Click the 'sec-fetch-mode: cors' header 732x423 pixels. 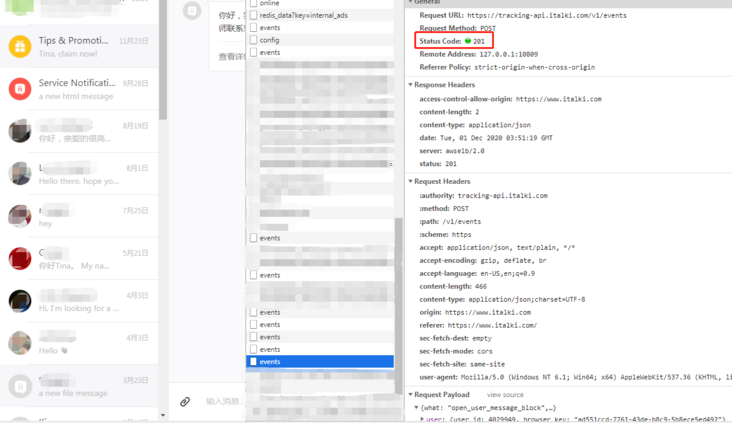click(x=456, y=351)
